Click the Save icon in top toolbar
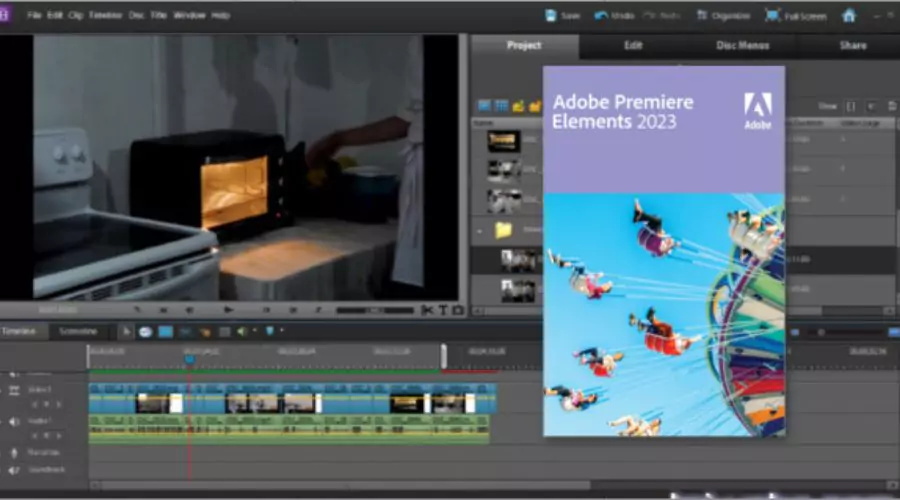The width and height of the screenshot is (900, 500). [550, 15]
